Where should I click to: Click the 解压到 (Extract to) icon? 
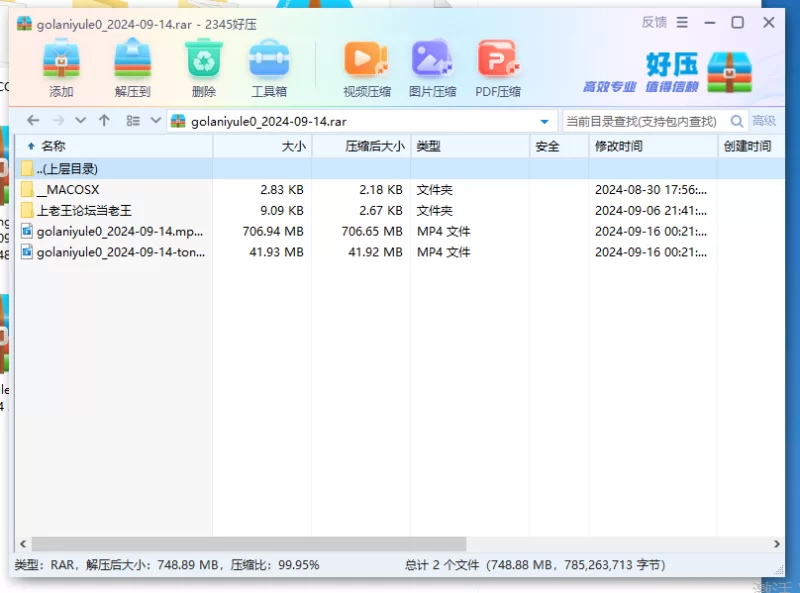click(133, 59)
